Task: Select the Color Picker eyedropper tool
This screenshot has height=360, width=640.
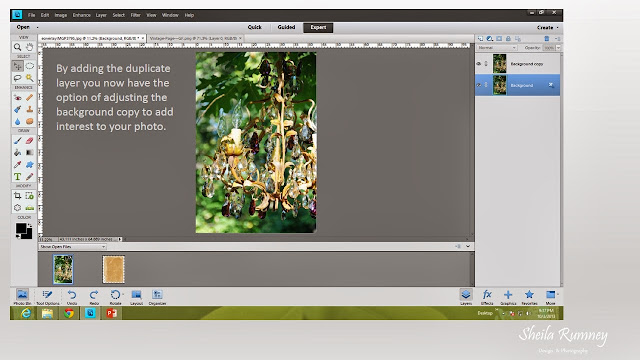Action: click(x=18, y=164)
